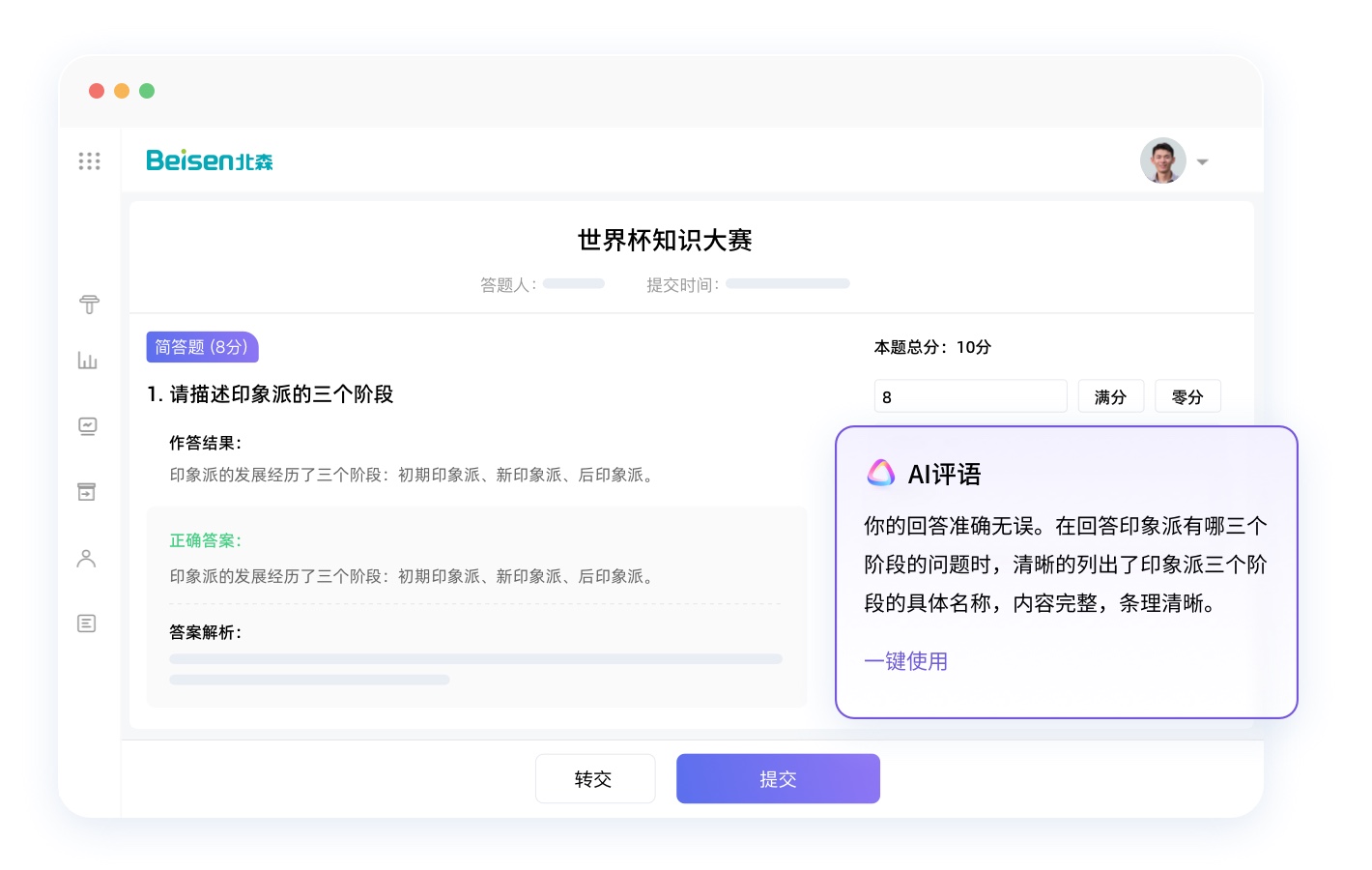Click the pin-shaped sidebar icon
Viewport: 1372px width, 870px height.
point(89,304)
